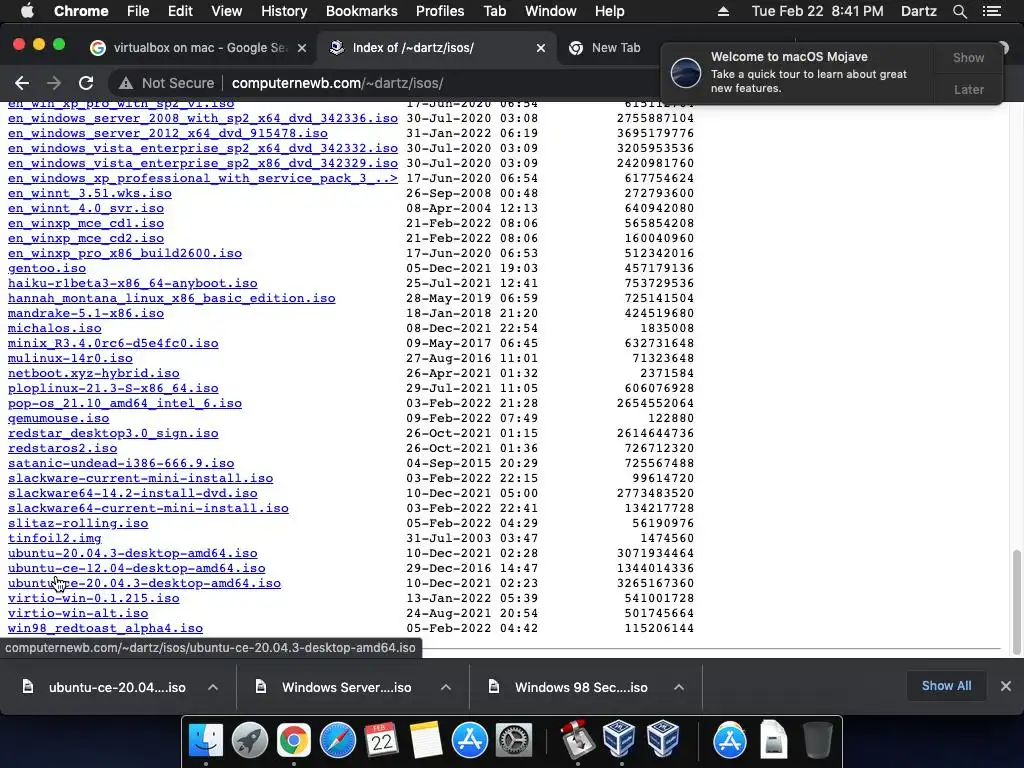
Task: Open the File menu
Action: (x=138, y=11)
